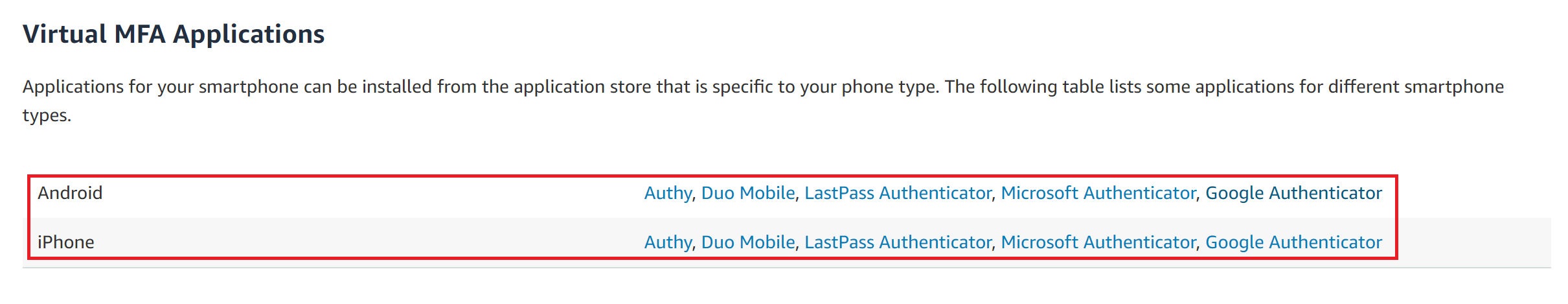The height and width of the screenshot is (304, 1568).
Task: Click the shaded empty area of iPhone row
Action: [x=369, y=242]
